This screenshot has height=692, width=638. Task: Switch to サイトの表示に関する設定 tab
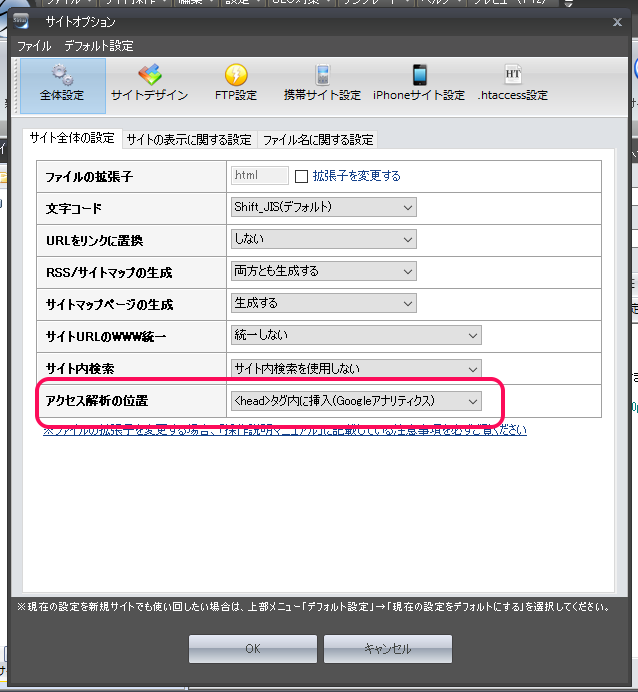pos(188,140)
